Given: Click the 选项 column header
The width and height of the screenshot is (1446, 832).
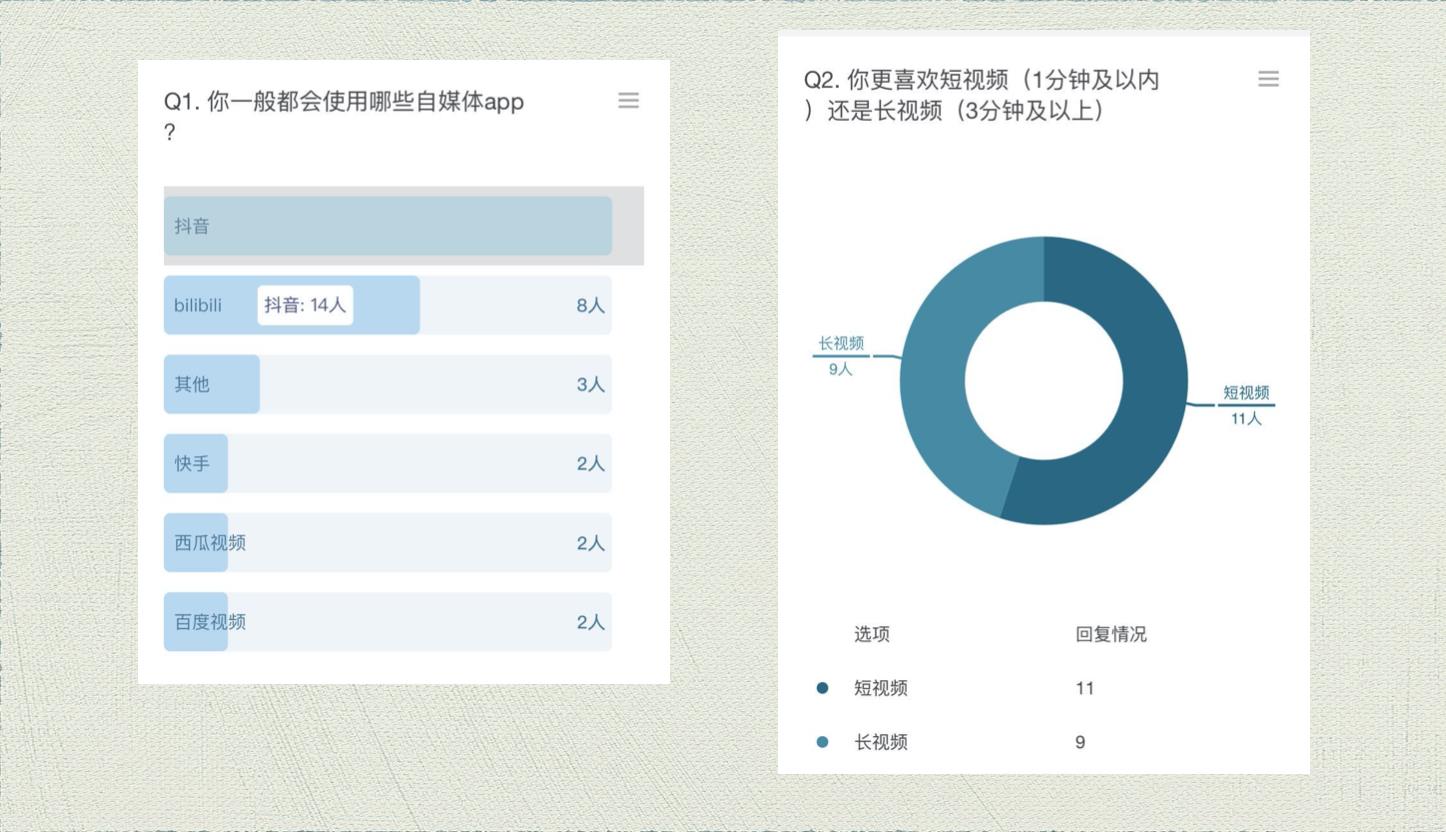Looking at the screenshot, I should [x=872, y=634].
